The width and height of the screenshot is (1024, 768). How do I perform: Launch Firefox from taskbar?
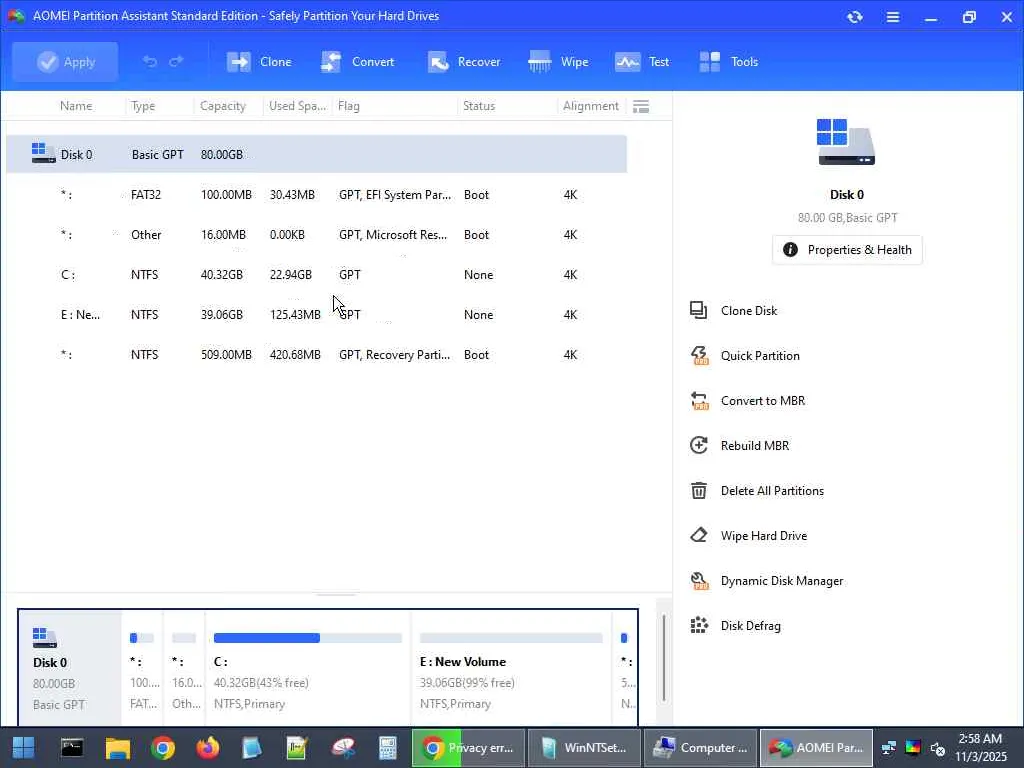(208, 748)
